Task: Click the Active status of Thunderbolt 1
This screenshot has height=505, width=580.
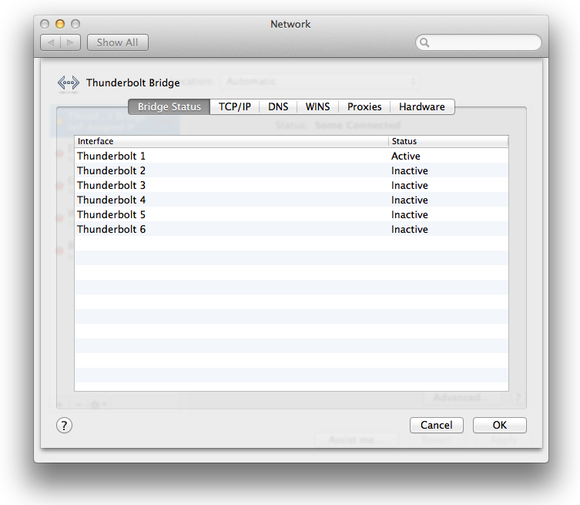Action: 405,156
